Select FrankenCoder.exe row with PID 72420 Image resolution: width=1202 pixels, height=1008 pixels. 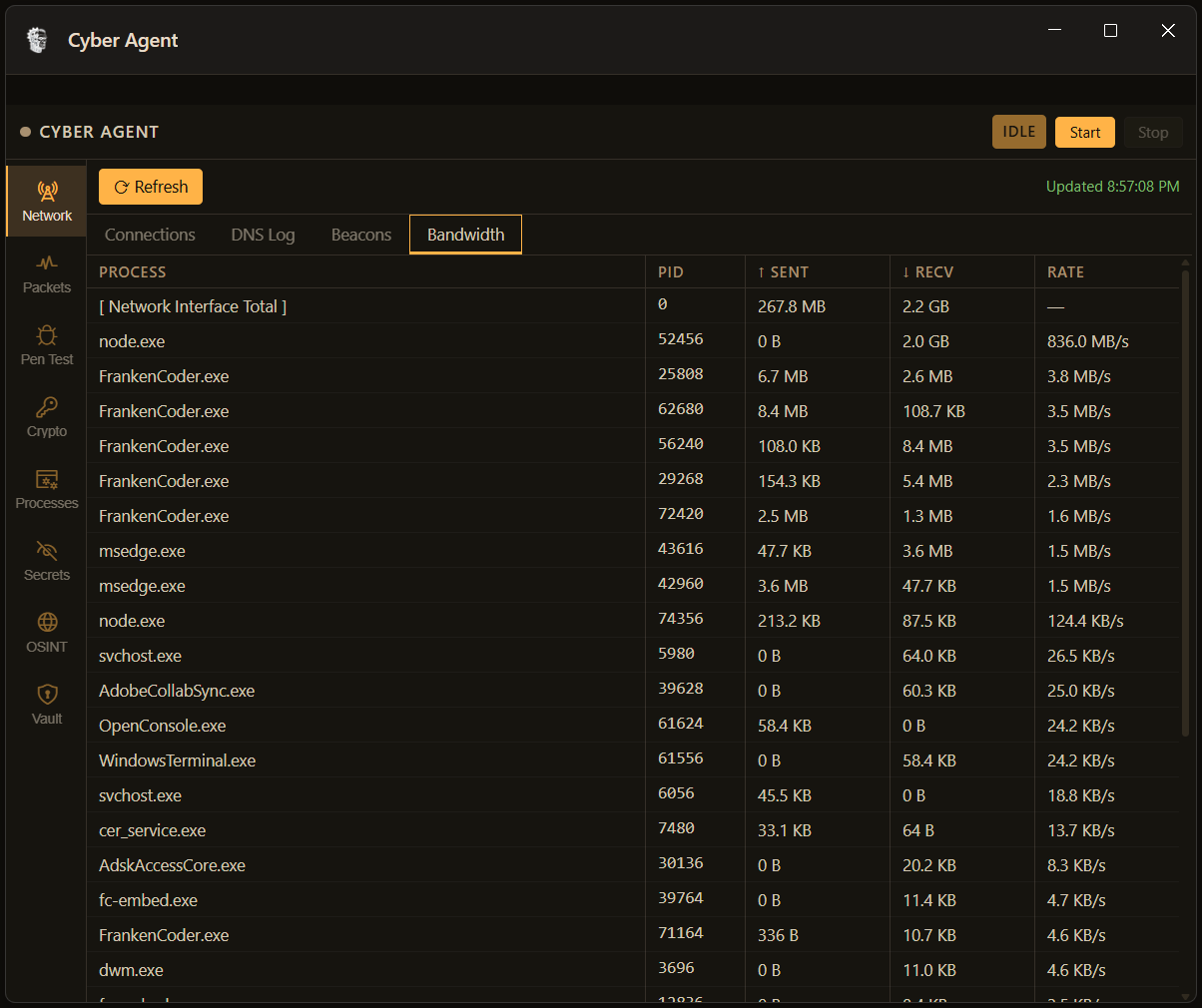pos(633,516)
